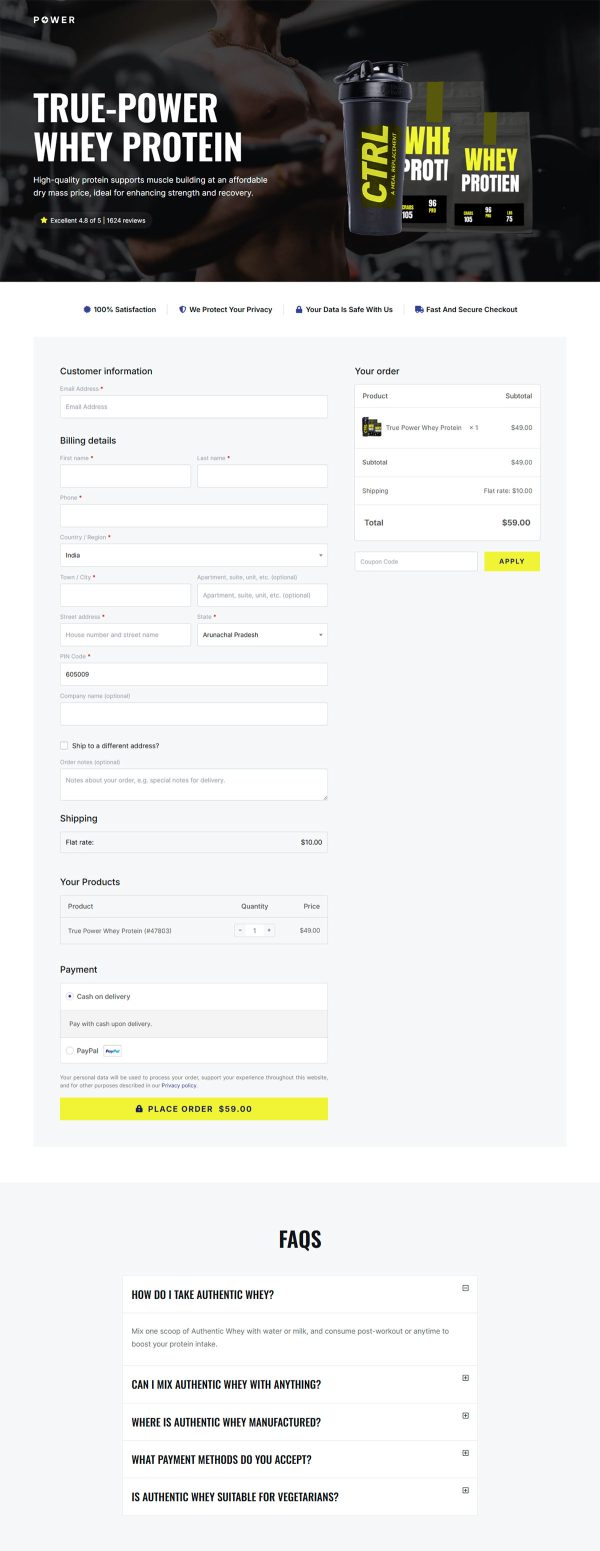Expand Is Authentic Whey Suitable For Vegetarians
600x1551 pixels.
pyautogui.click(x=465, y=1490)
